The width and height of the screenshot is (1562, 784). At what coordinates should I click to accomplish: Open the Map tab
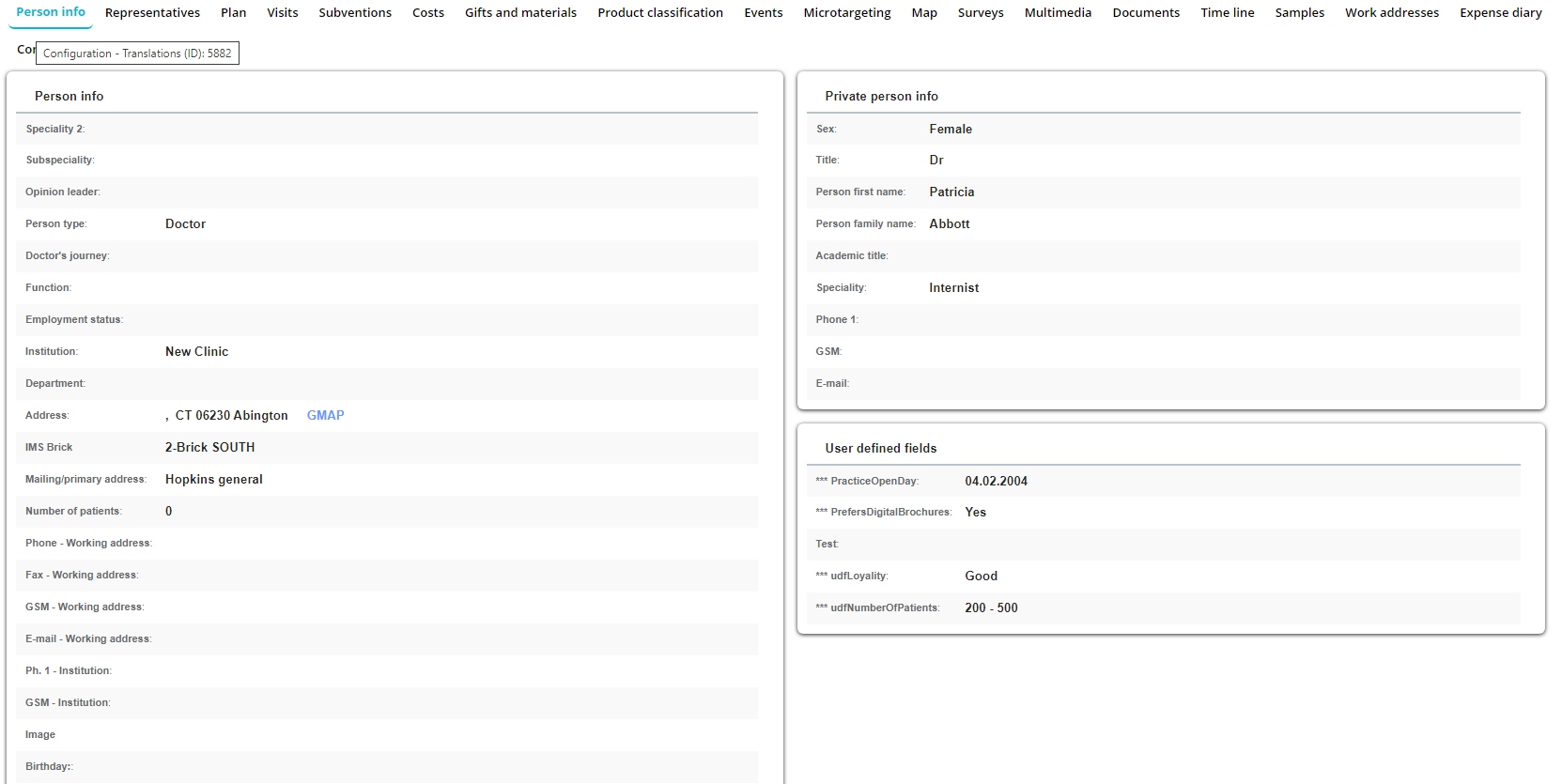(924, 13)
